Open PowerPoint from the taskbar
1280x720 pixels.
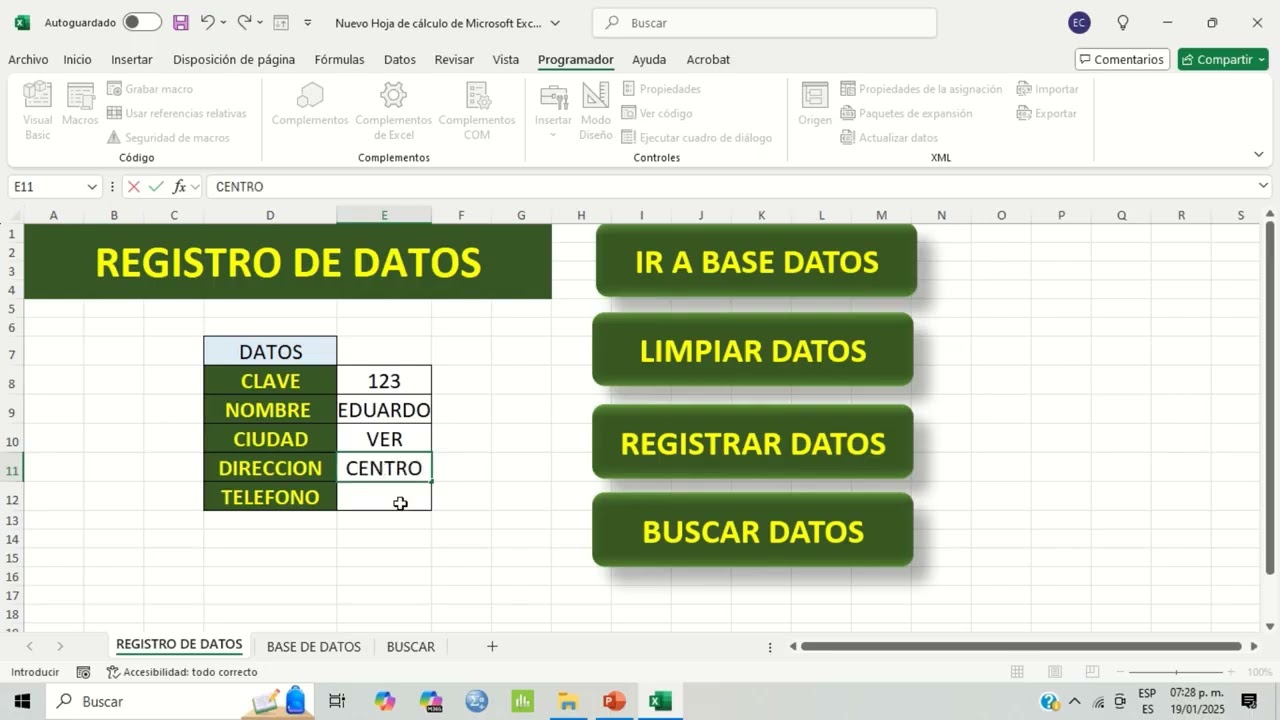pyautogui.click(x=614, y=701)
